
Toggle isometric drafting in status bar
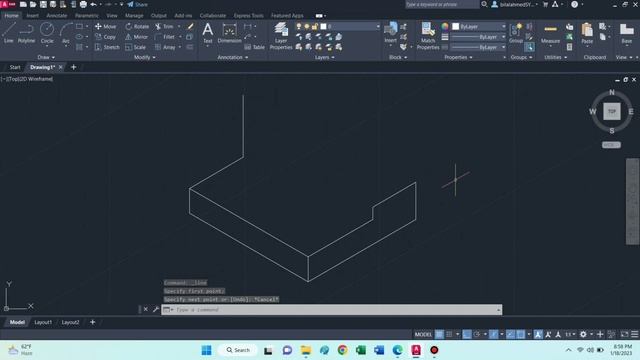pyautogui.click(x=493, y=334)
